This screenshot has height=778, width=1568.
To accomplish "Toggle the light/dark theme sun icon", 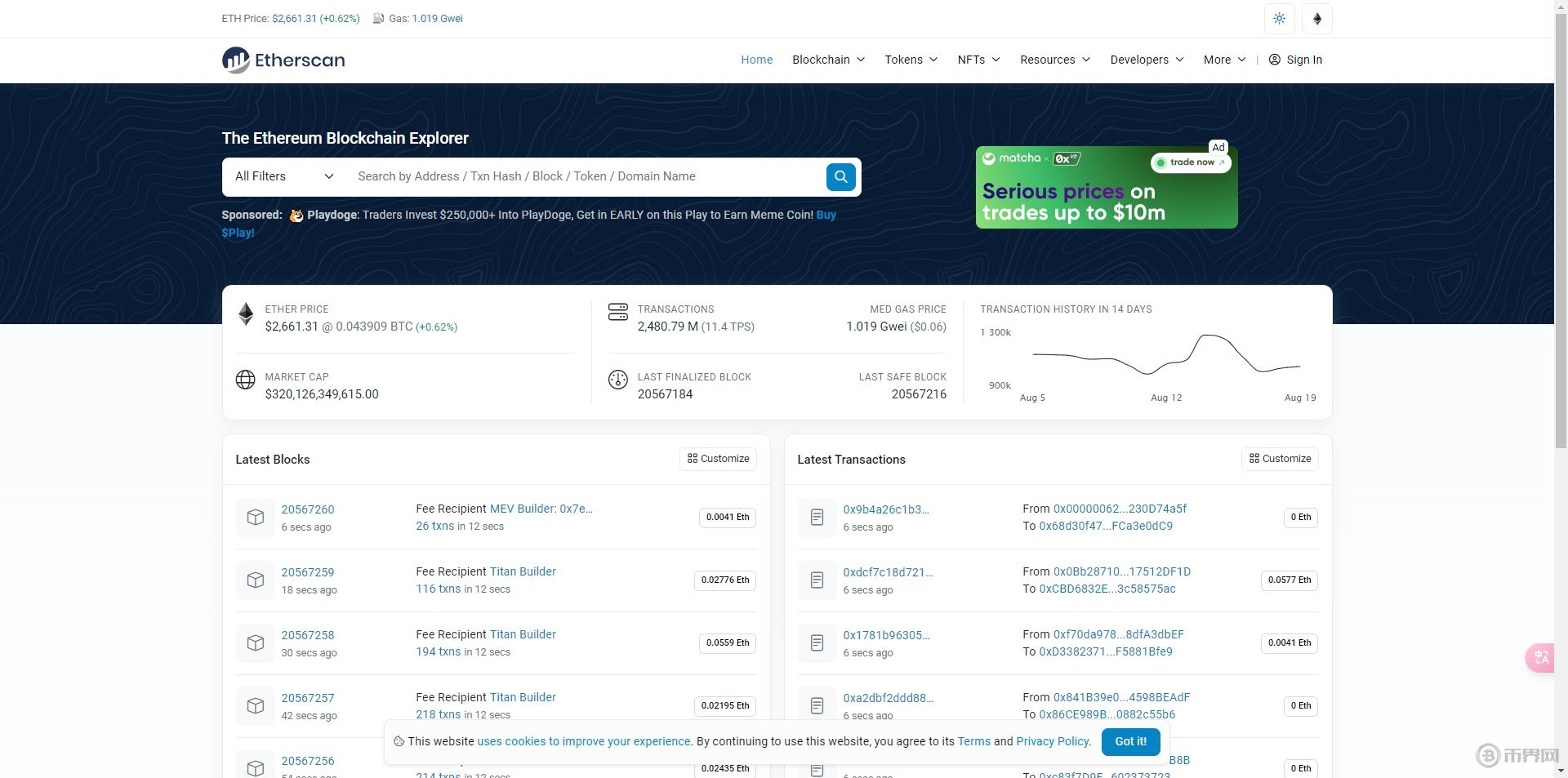I will tap(1279, 19).
